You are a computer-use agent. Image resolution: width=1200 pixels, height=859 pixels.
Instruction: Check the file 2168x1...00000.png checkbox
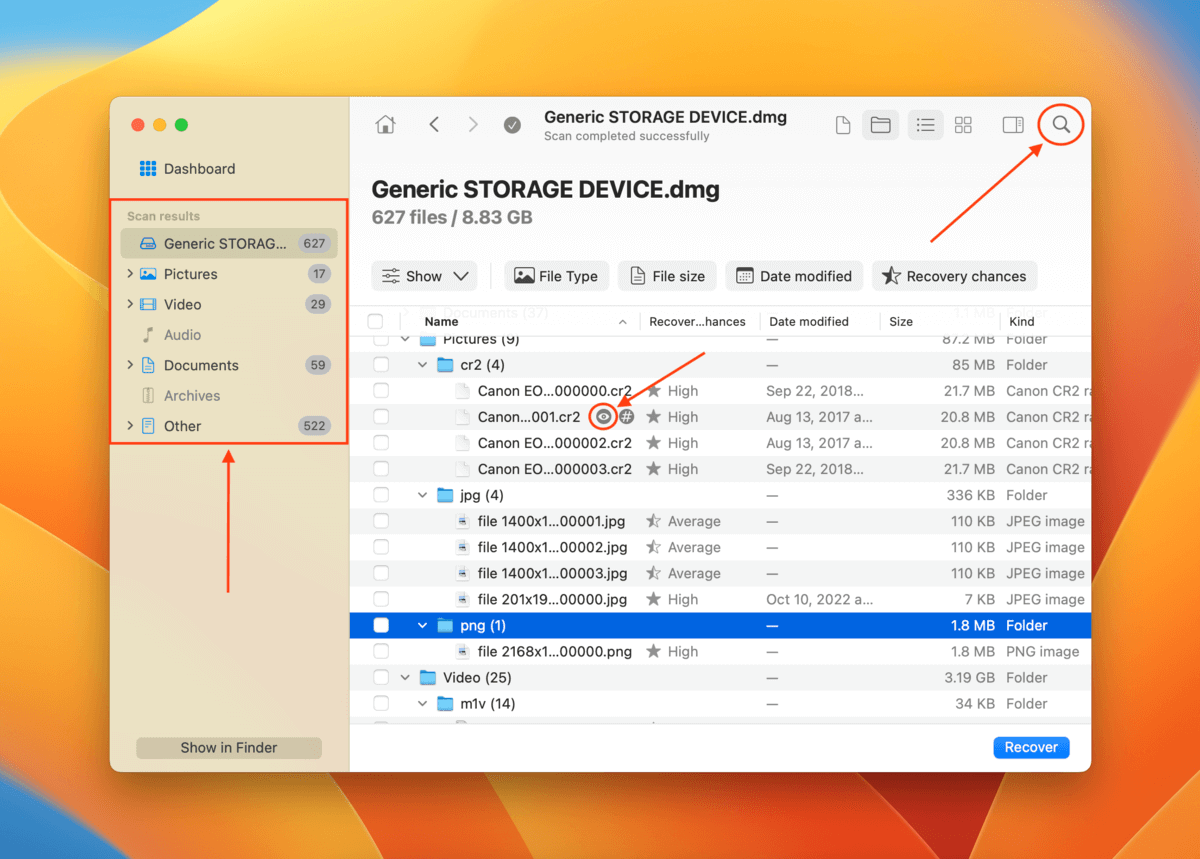click(x=381, y=651)
